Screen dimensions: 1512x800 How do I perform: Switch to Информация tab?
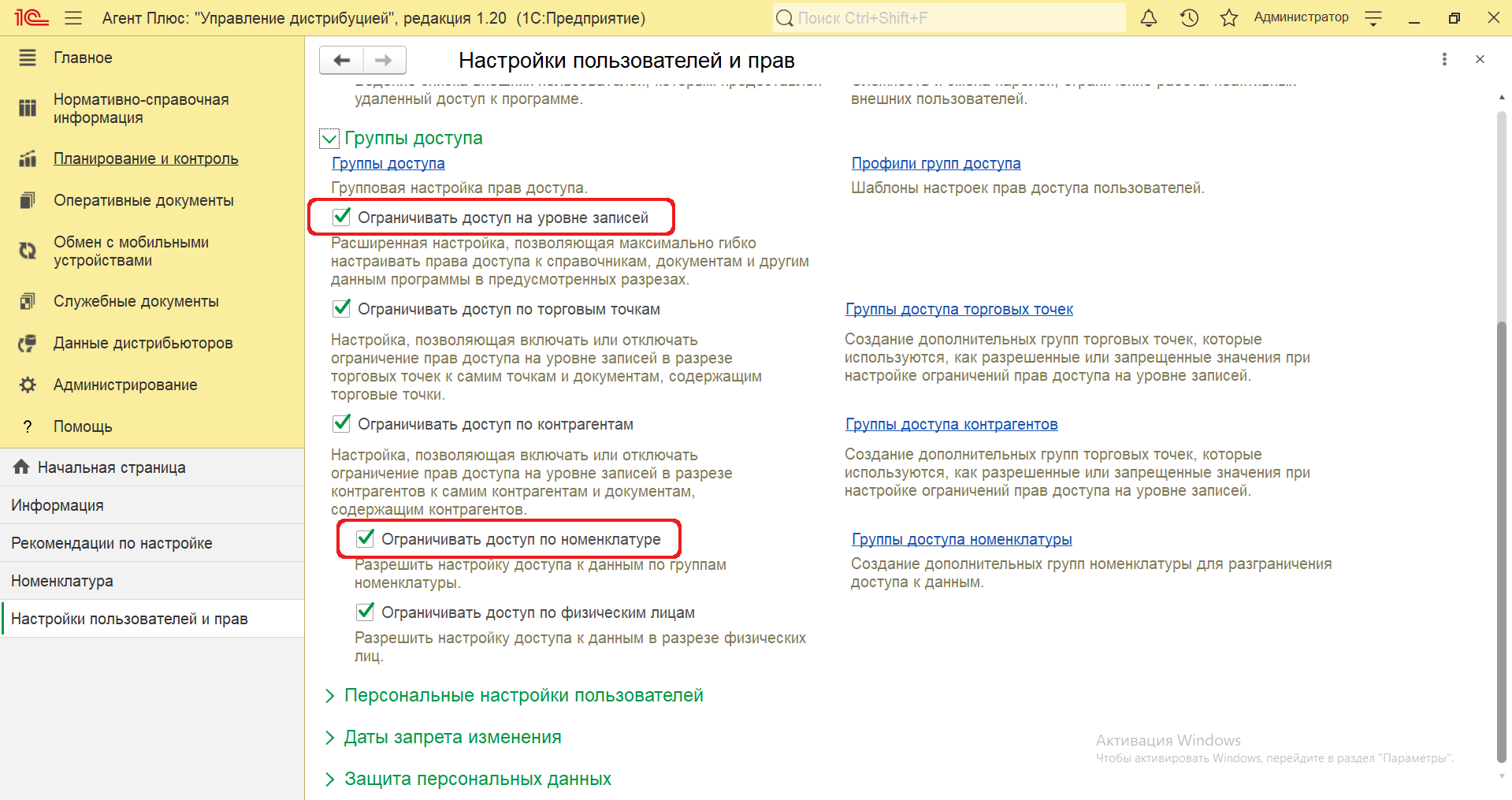(x=152, y=505)
